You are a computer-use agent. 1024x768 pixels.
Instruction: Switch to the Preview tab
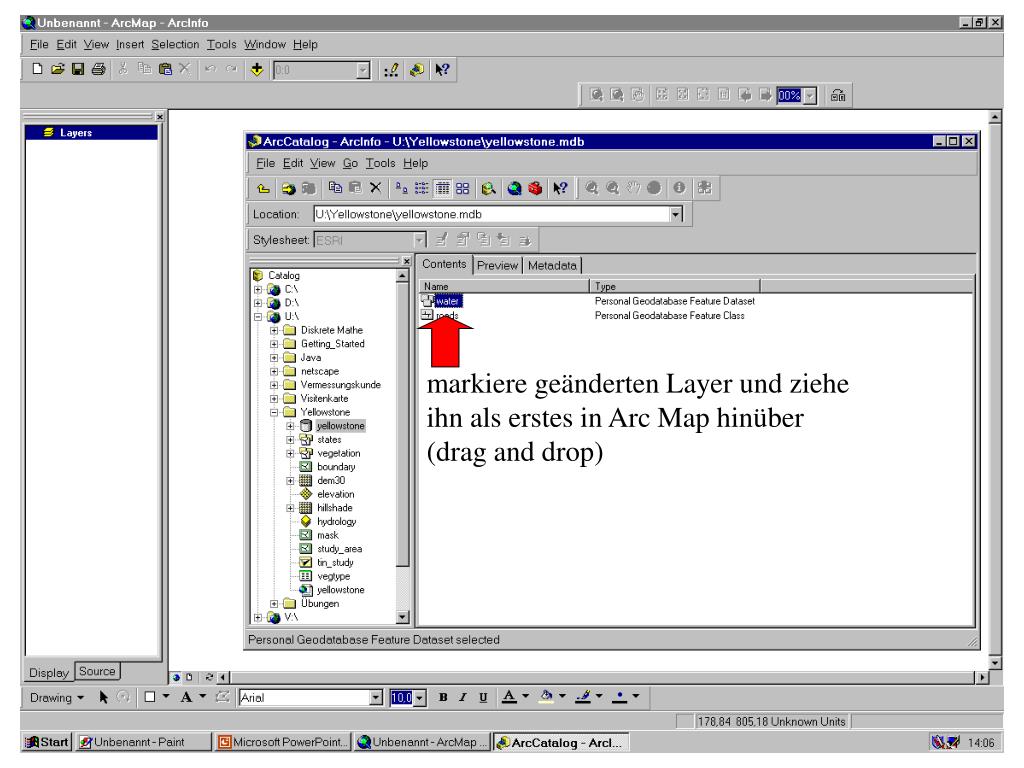tap(497, 265)
